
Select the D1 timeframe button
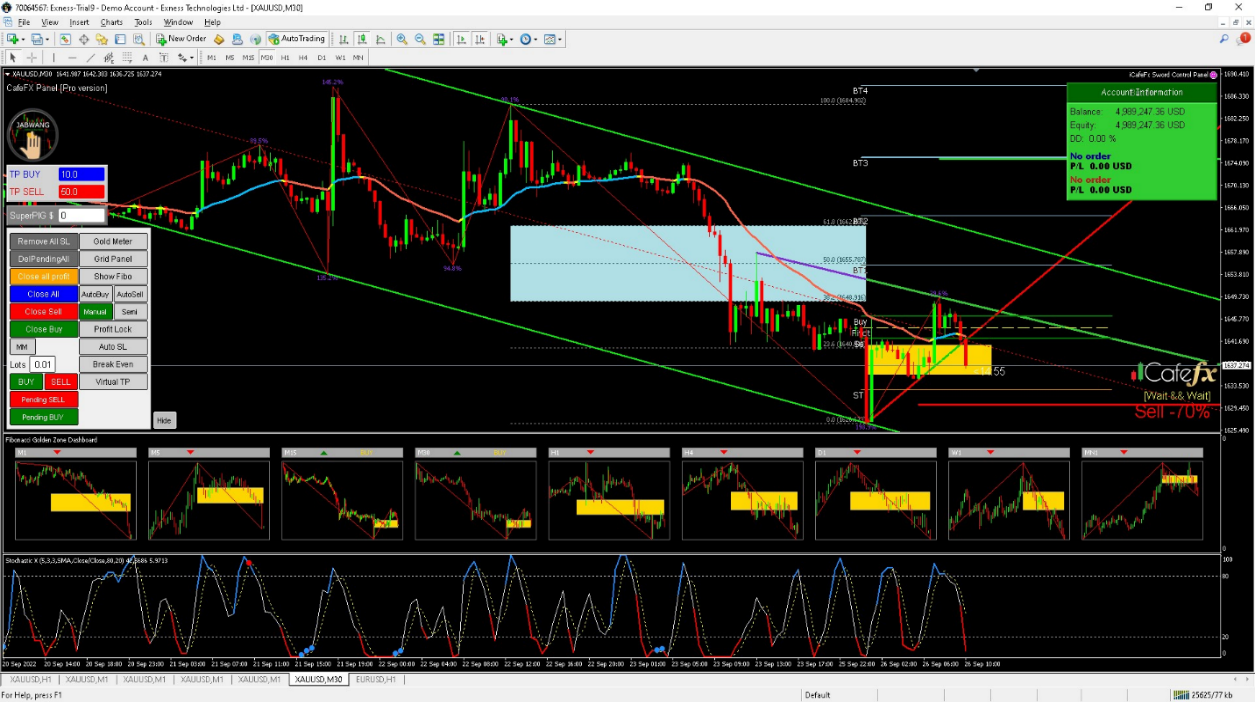(x=321, y=57)
